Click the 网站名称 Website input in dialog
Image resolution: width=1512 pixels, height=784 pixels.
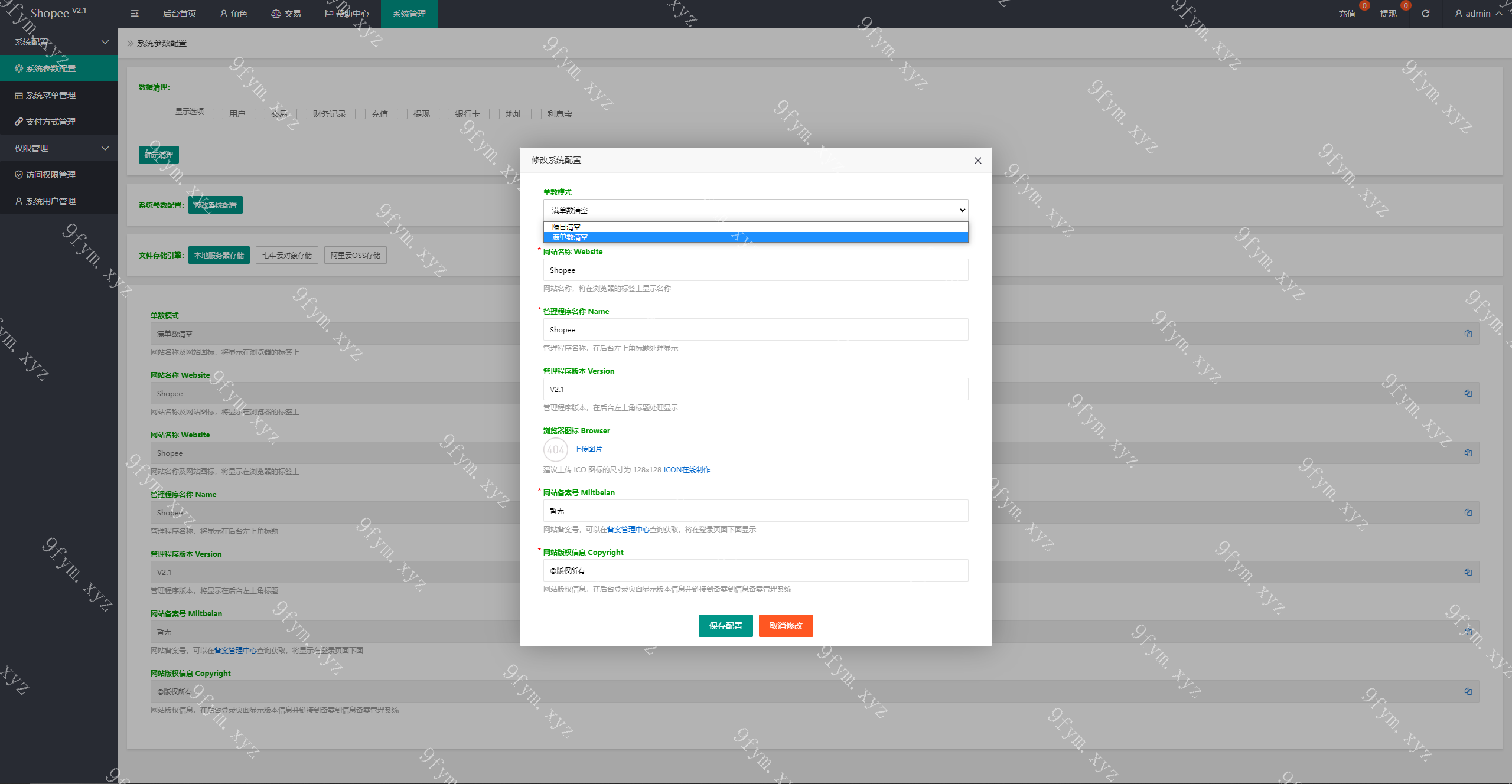[x=755, y=270]
